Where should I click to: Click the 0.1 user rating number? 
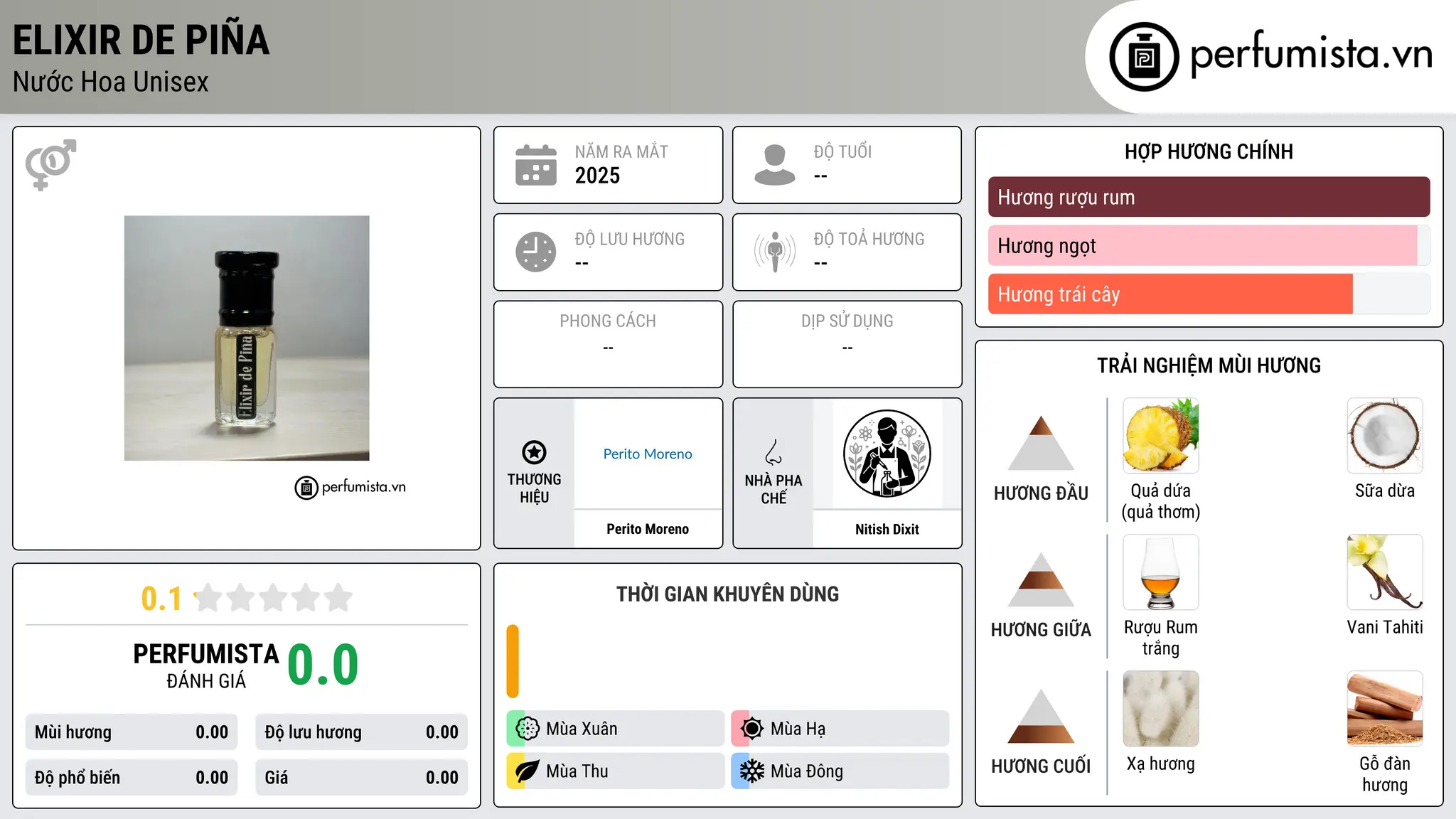click(x=161, y=599)
